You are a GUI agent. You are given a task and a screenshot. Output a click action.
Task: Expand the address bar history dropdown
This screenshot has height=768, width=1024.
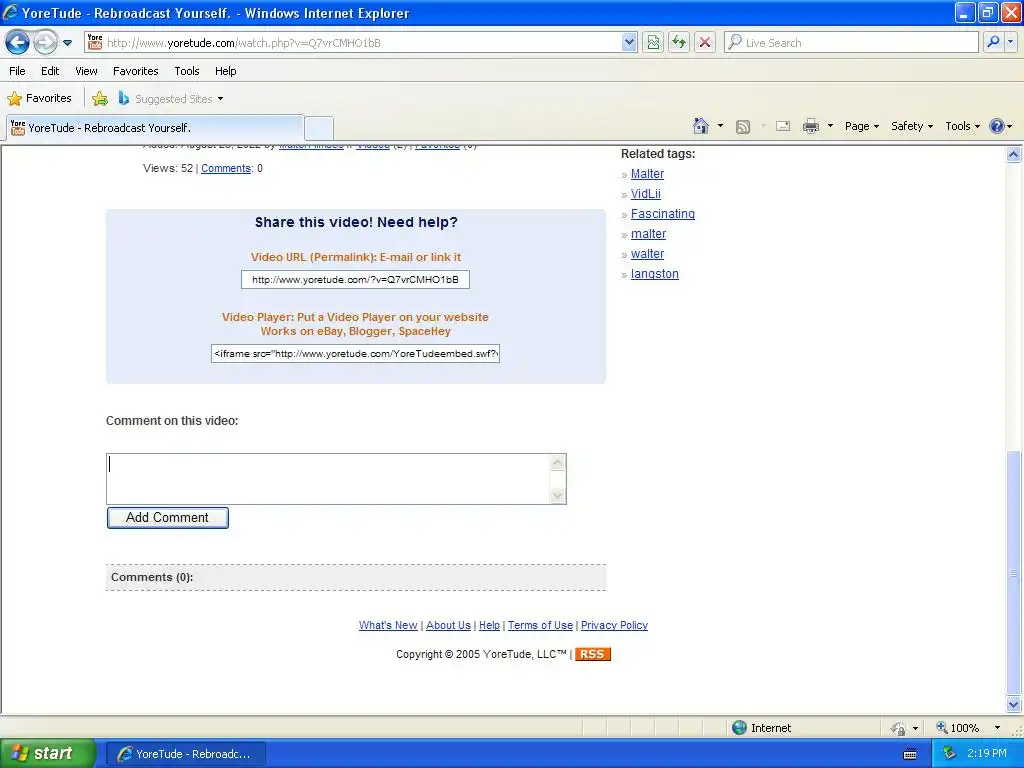coord(629,43)
